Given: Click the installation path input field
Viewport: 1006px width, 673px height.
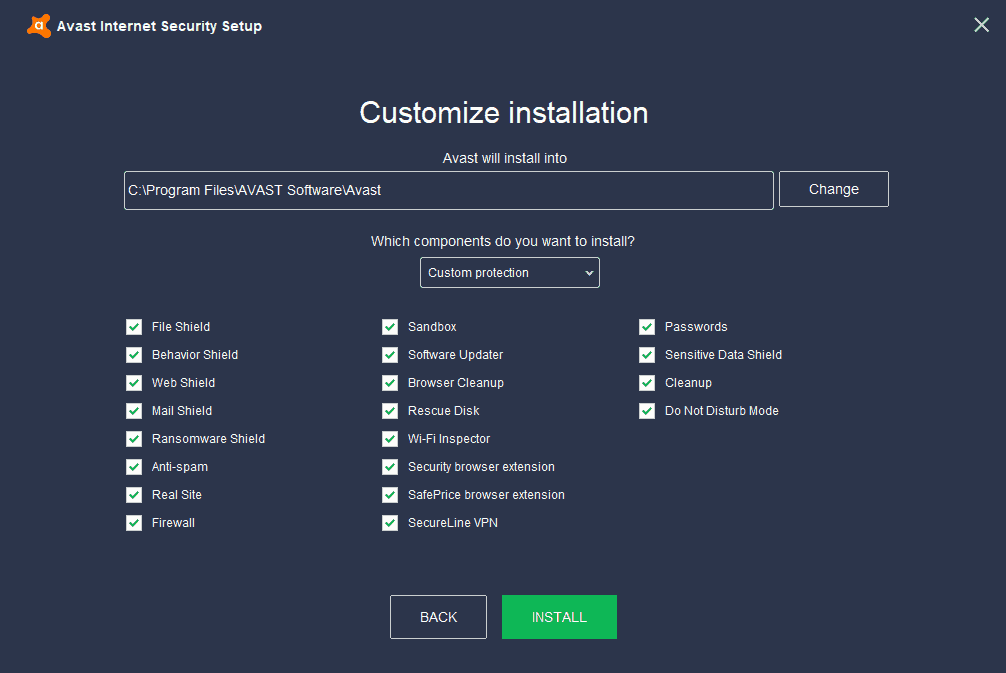Looking at the screenshot, I should 448,190.
